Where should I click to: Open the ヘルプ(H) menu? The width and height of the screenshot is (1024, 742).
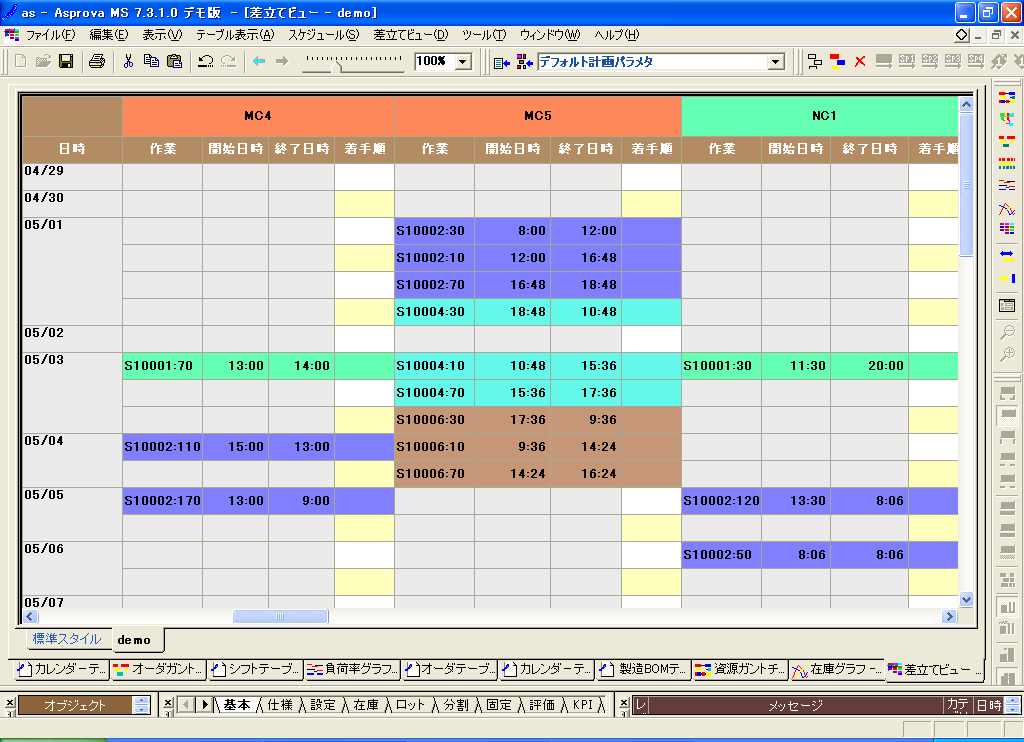[616, 35]
